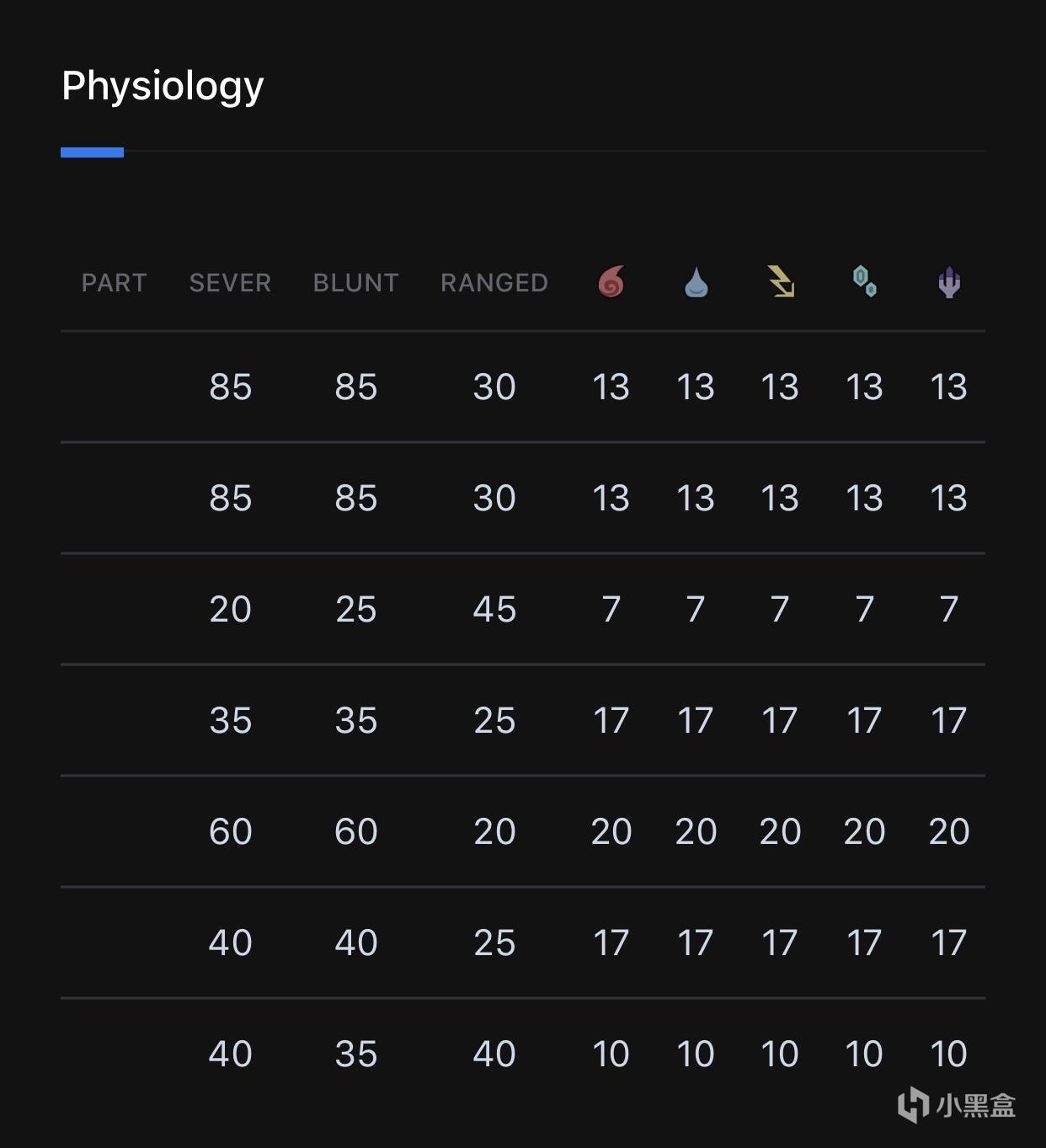Screen dimensions: 1046x1148
Task: Click the water droplet element icon
Action: tap(696, 282)
